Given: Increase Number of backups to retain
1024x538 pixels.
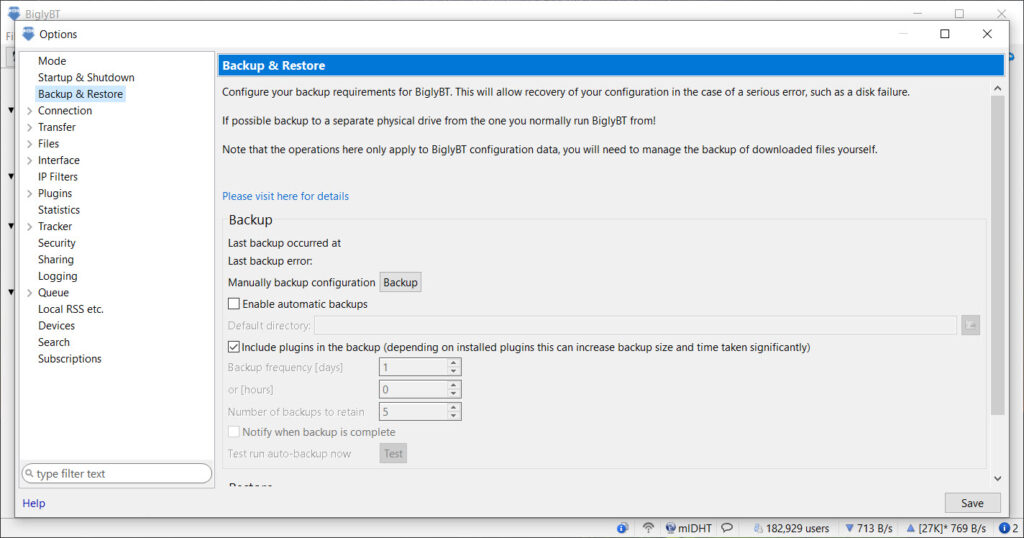Looking at the screenshot, I should click(x=453, y=407).
